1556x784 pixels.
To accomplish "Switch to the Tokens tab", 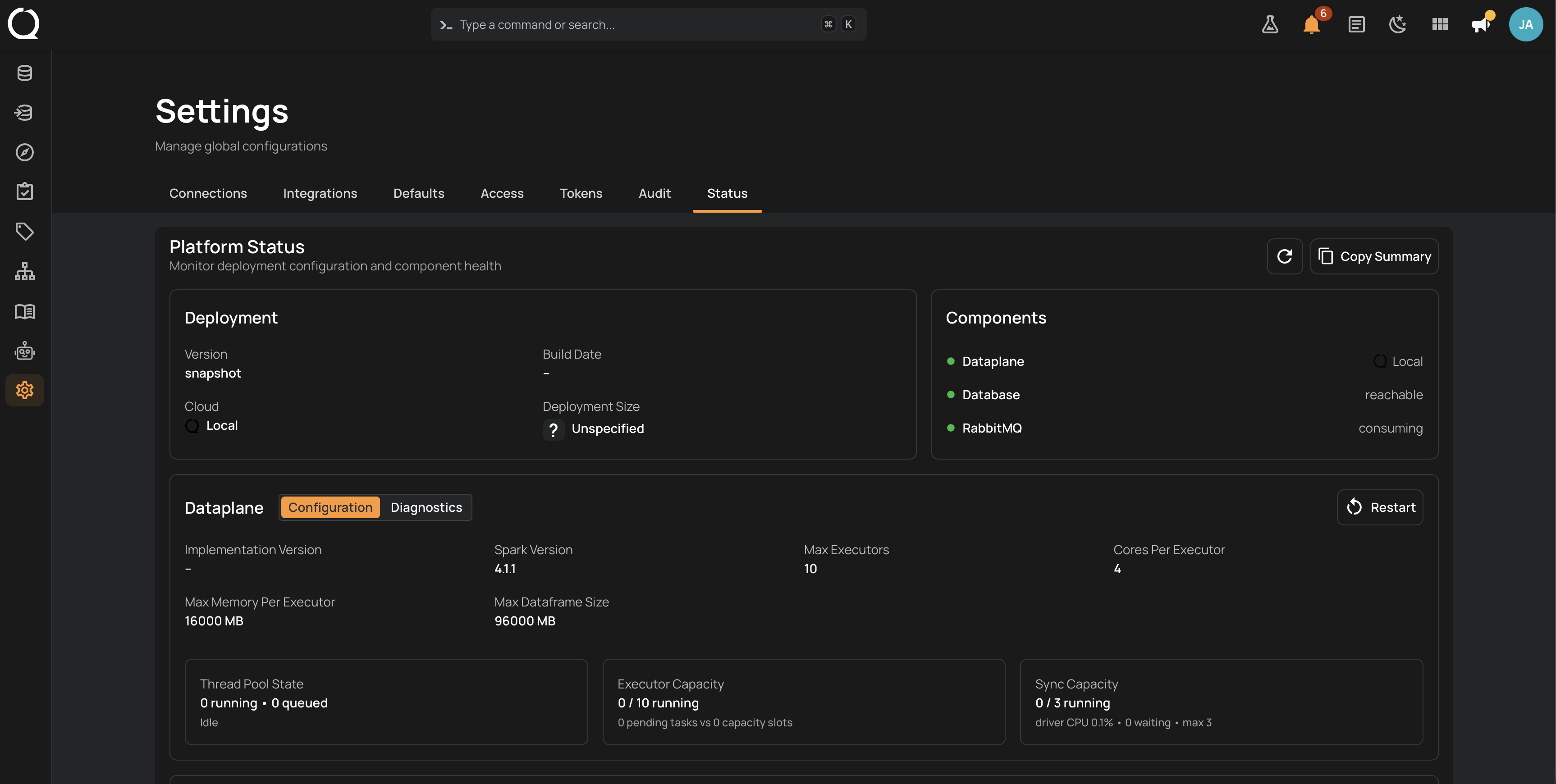I will [581, 193].
